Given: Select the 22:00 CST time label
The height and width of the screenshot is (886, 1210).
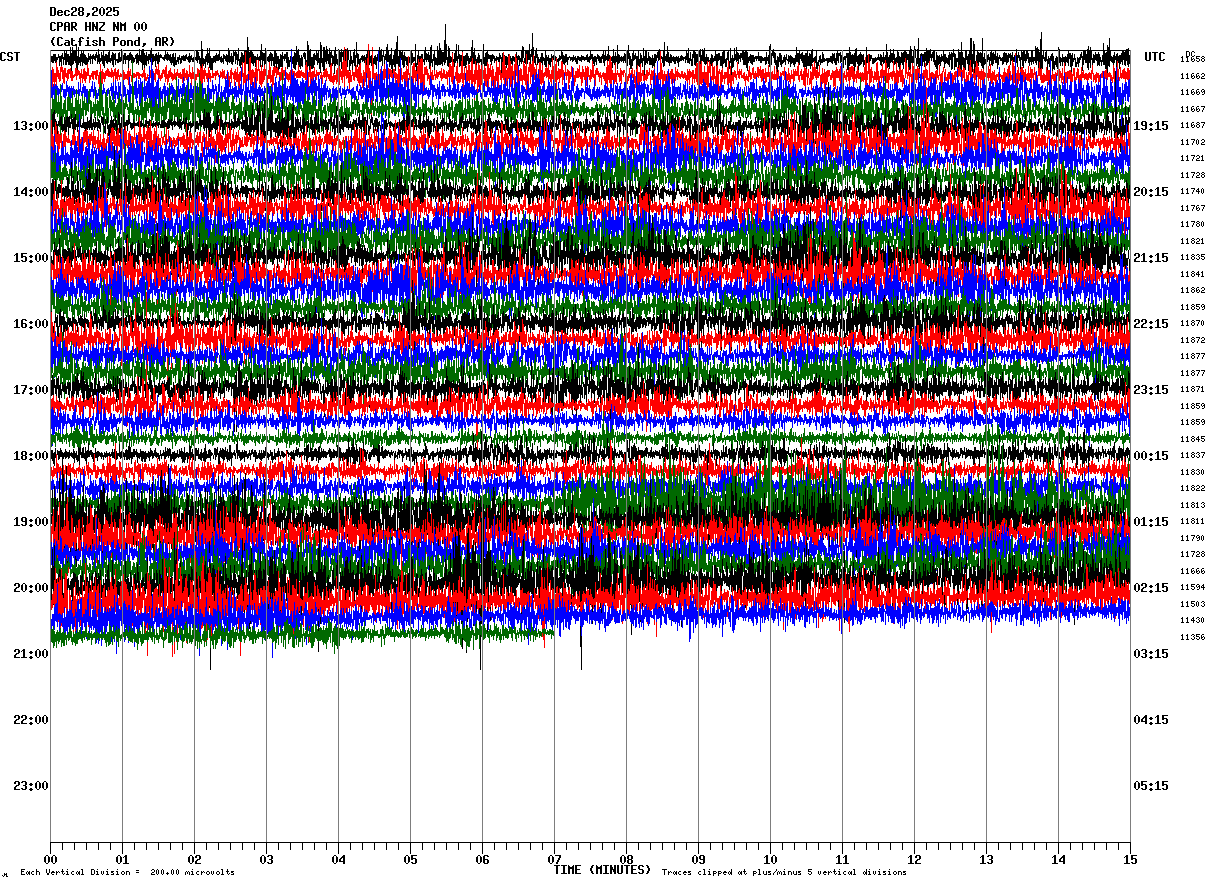Looking at the screenshot, I should coord(30,720).
